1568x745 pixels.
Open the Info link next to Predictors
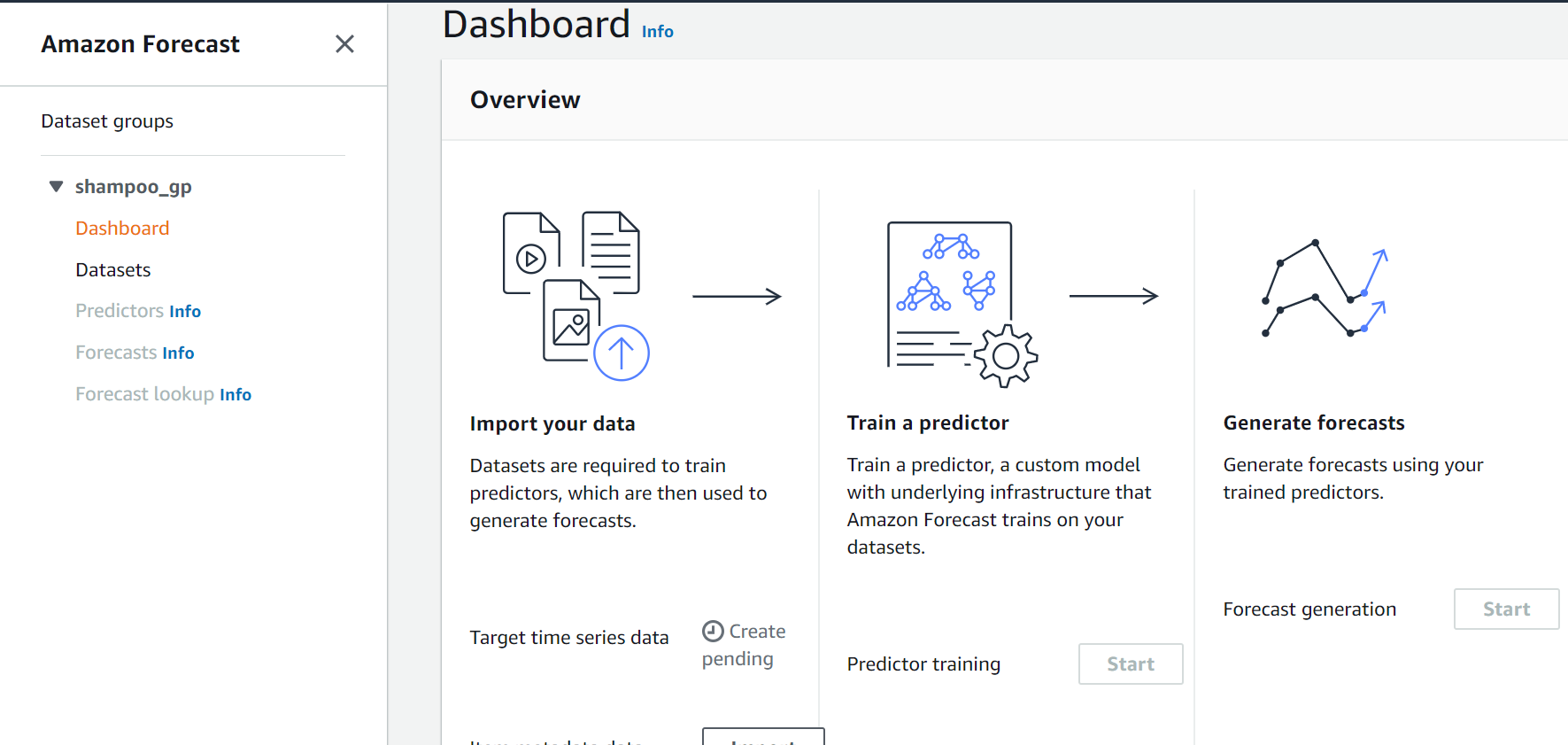click(x=185, y=312)
